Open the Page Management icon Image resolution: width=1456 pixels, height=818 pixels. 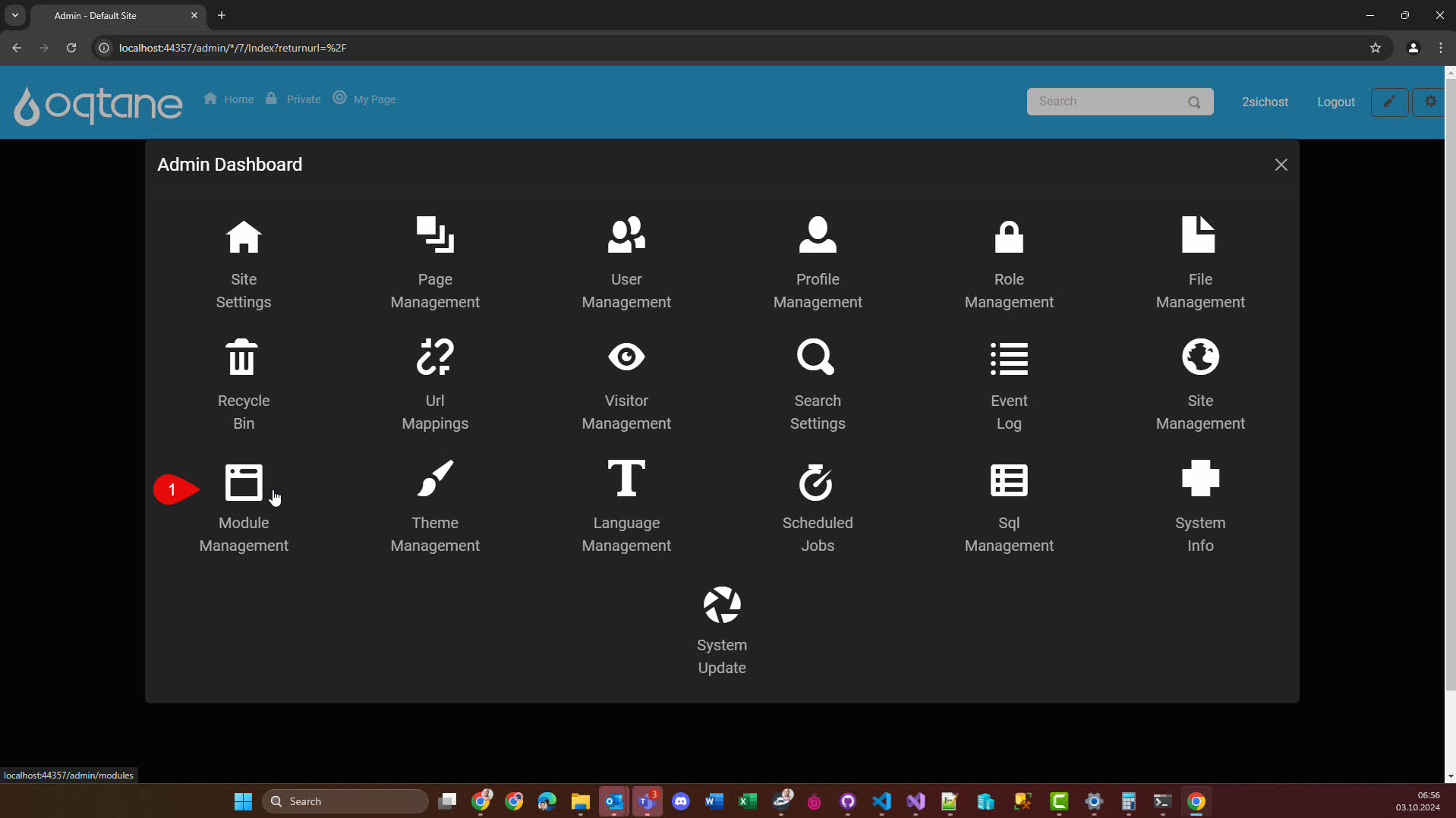click(435, 235)
